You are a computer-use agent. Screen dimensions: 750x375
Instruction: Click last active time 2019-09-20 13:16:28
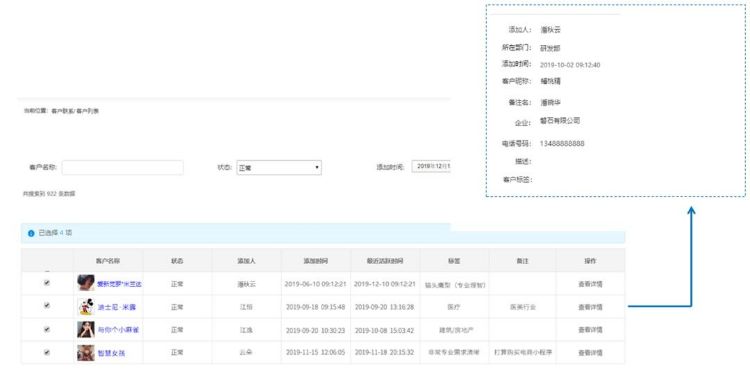[385, 307]
